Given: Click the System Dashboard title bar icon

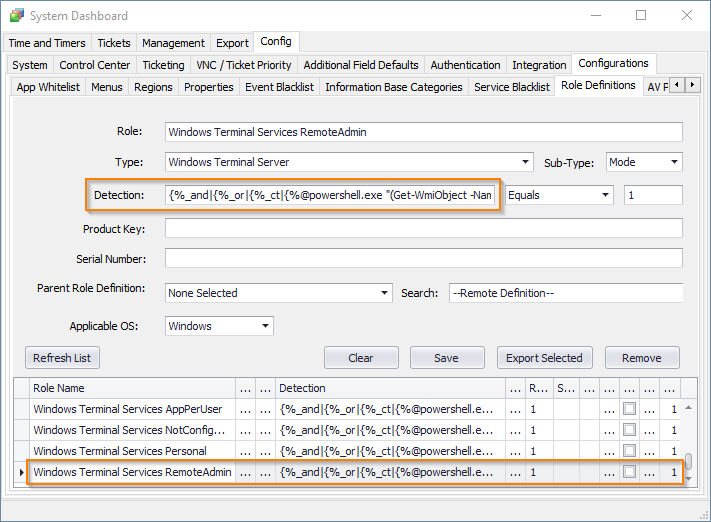Looking at the screenshot, I should coord(16,16).
